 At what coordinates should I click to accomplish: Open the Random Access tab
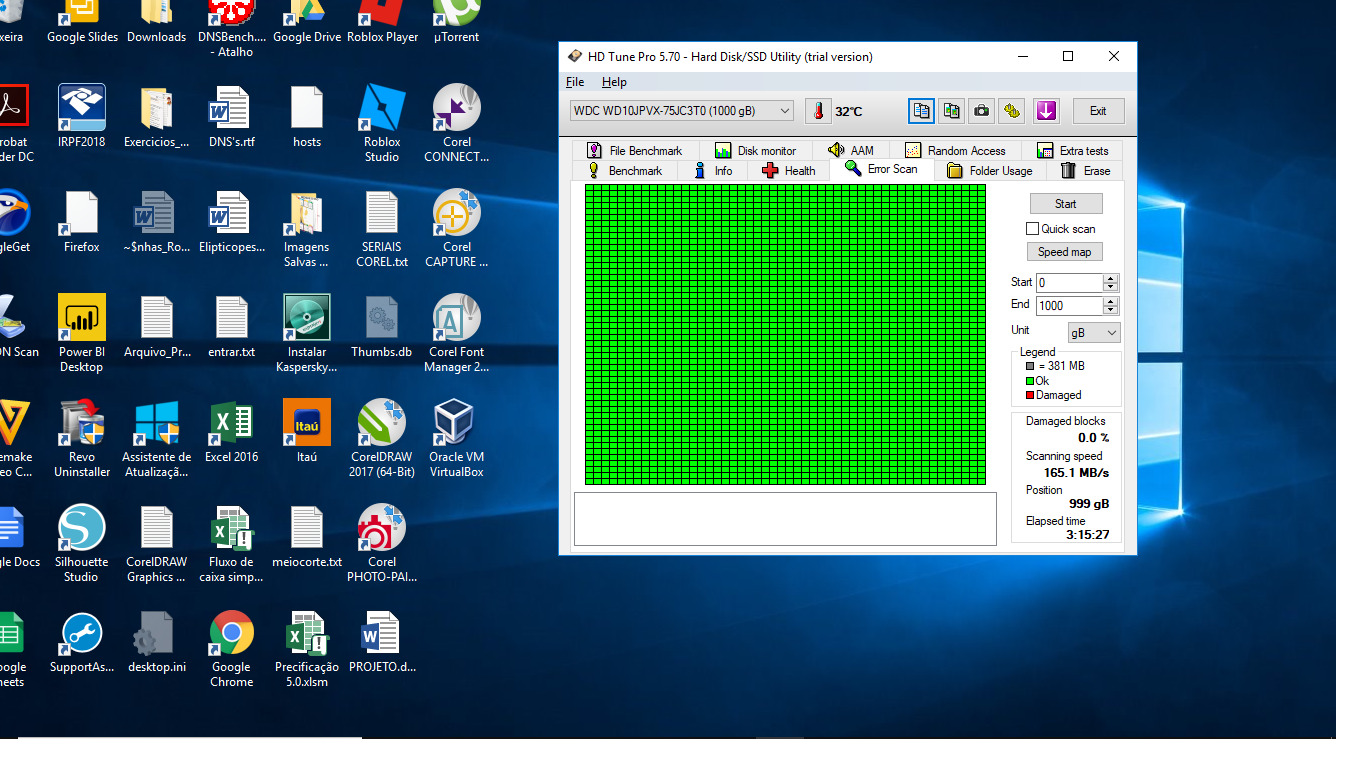point(955,150)
